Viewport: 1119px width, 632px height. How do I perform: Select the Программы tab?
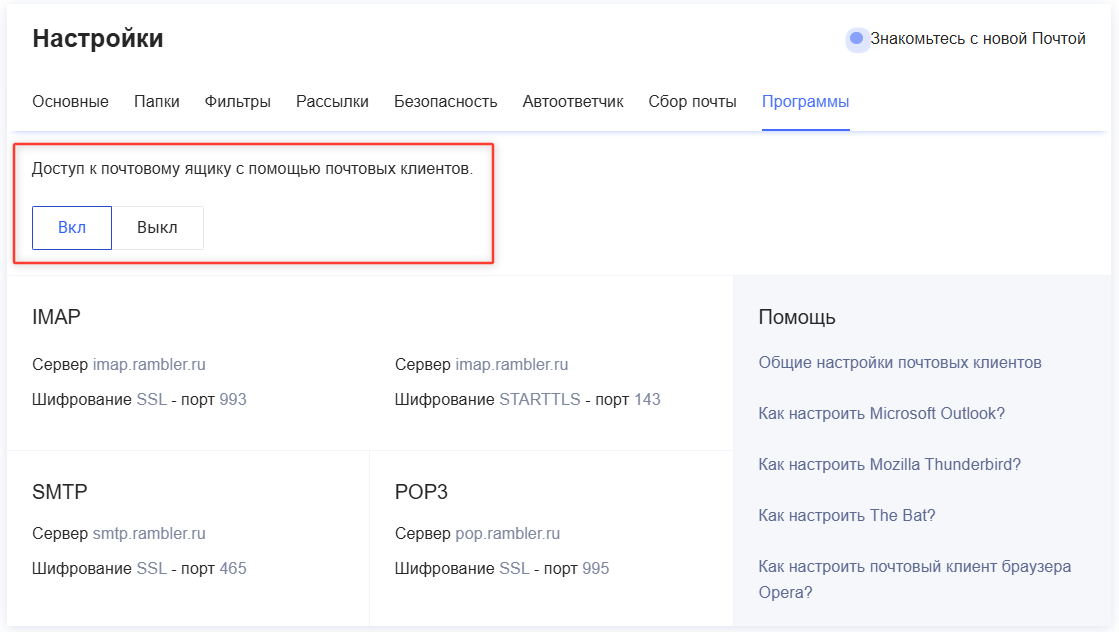tap(805, 102)
